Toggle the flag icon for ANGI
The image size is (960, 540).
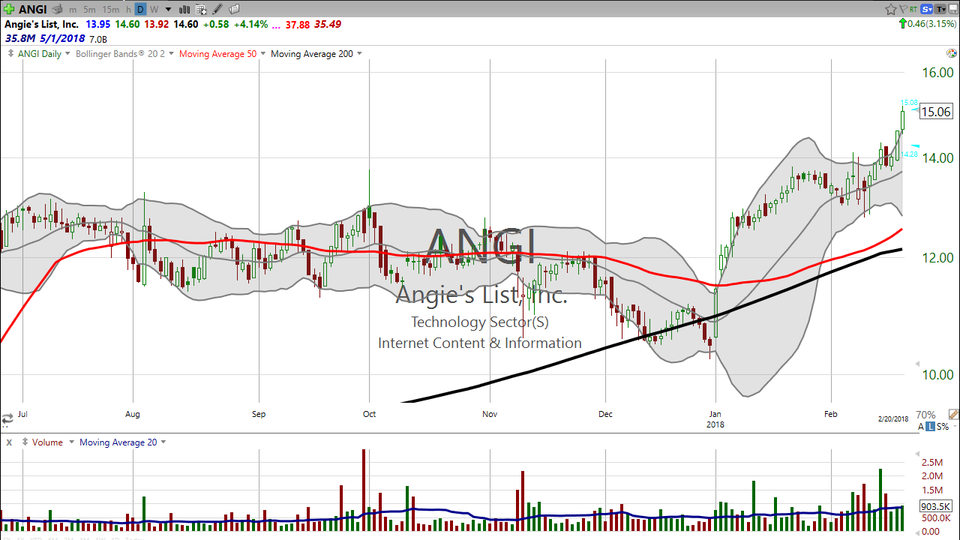903,9
